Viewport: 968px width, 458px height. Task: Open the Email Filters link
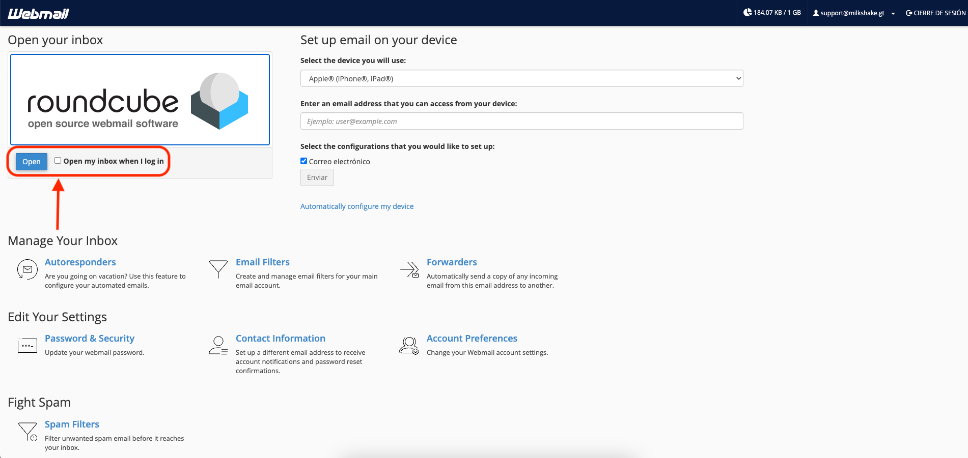262,262
